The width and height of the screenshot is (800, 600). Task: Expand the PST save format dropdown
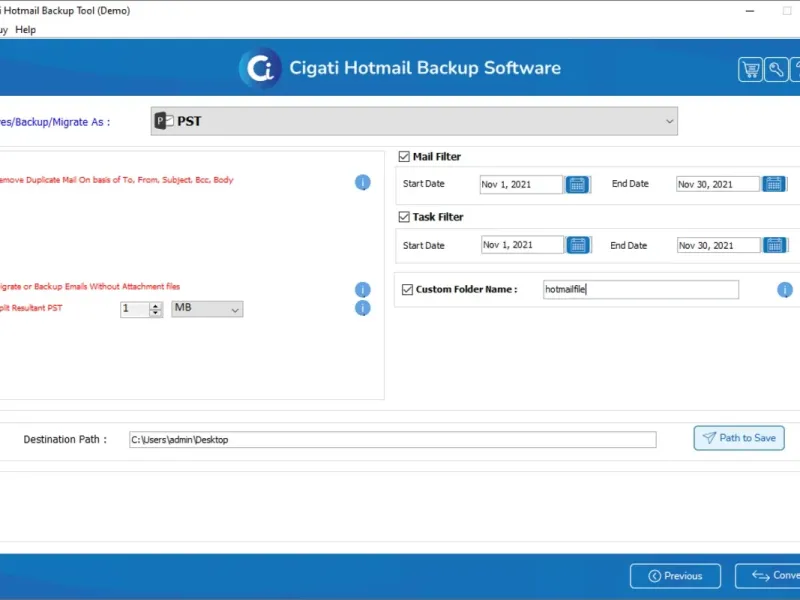click(669, 121)
